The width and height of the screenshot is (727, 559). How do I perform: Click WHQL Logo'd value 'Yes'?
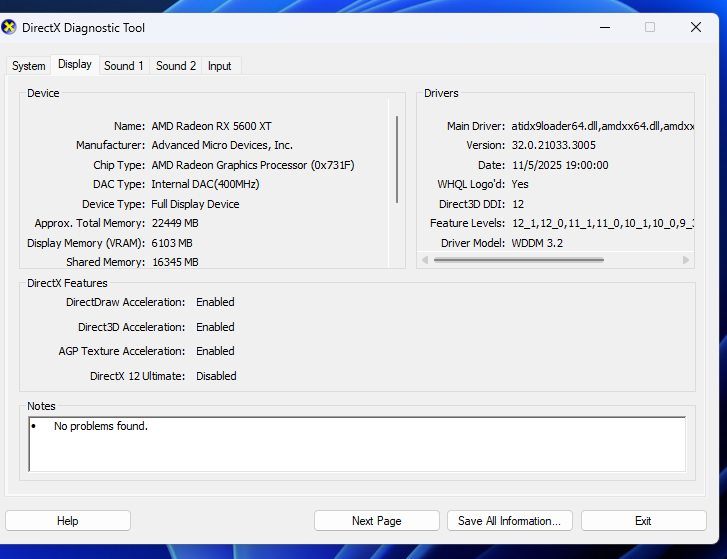(x=520, y=184)
